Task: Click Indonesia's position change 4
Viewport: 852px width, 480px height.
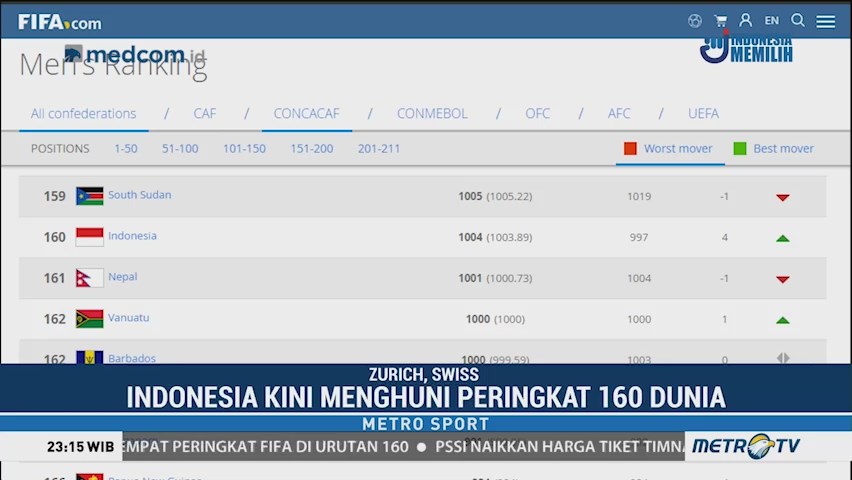Action: [724, 237]
